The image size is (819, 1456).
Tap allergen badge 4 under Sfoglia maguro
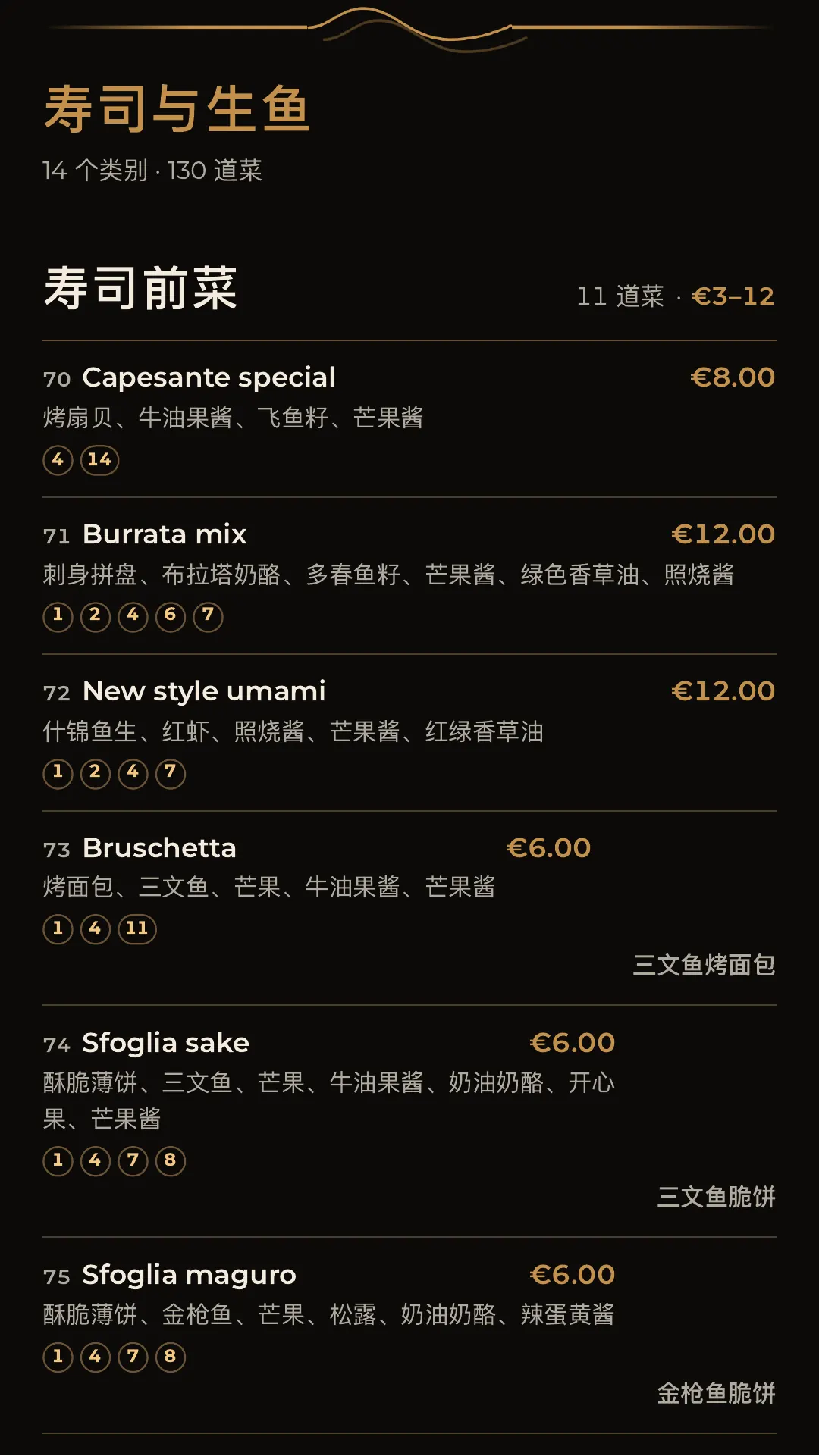[x=96, y=1357]
